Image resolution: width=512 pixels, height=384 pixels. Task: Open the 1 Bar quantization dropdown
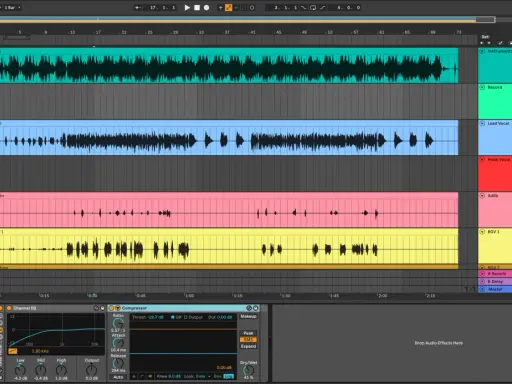pyautogui.click(x=12, y=7)
